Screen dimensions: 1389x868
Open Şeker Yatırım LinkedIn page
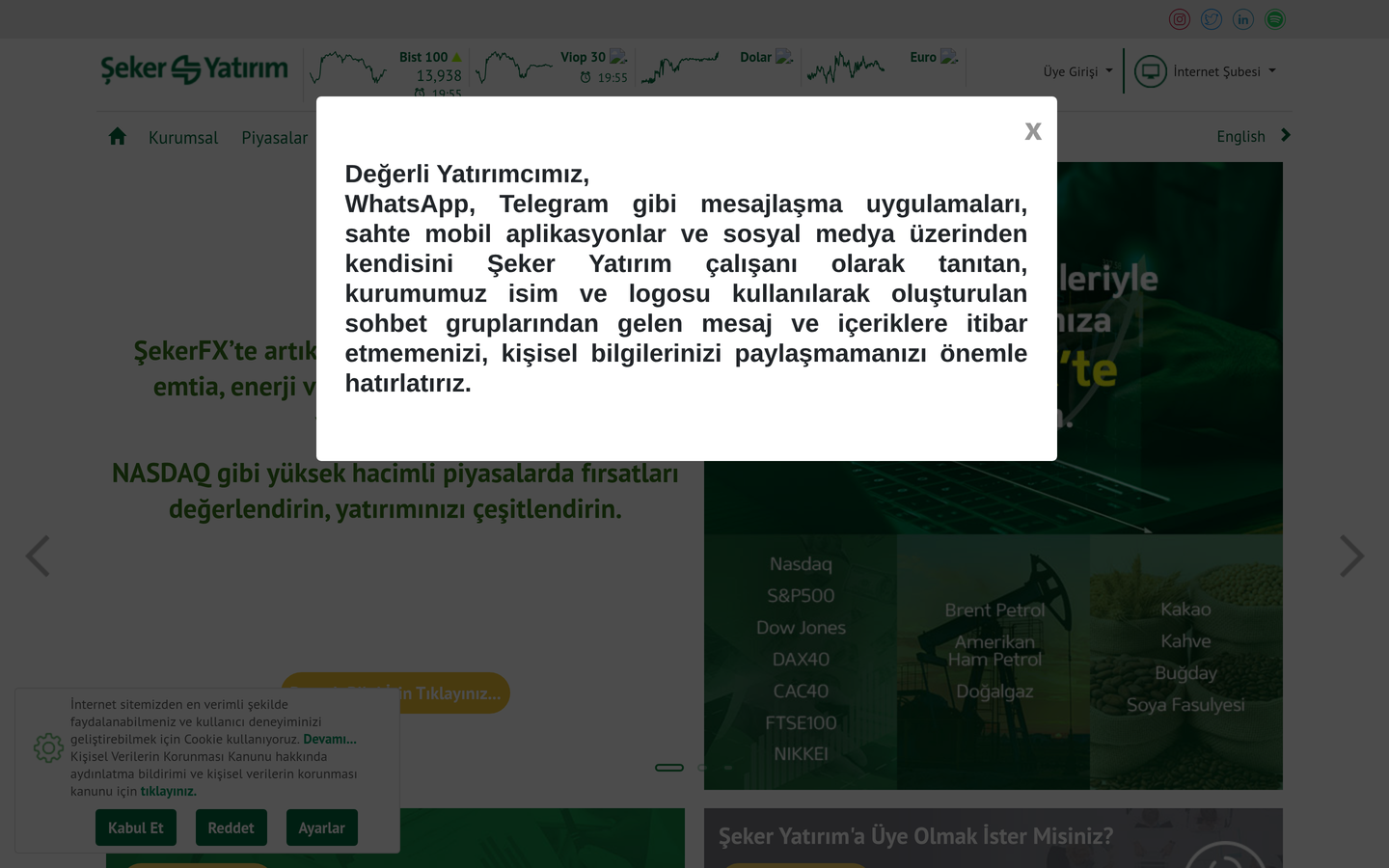click(1243, 19)
